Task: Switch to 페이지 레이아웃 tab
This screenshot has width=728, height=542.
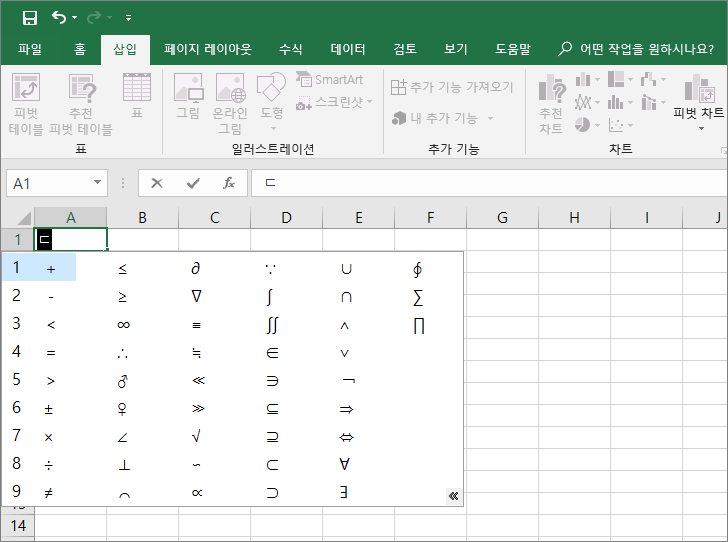Action: click(x=208, y=49)
